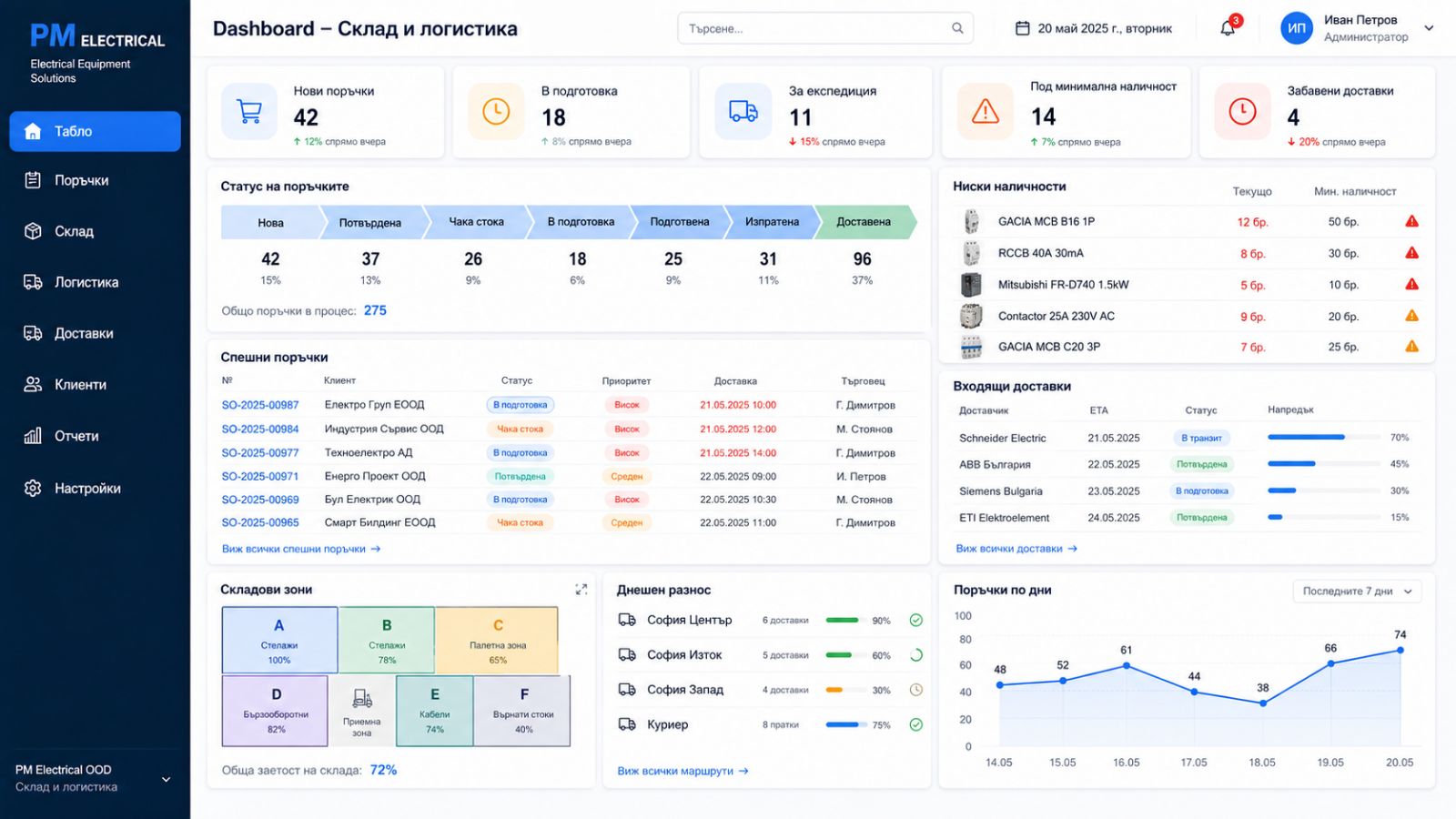Click the Чака стока status for Индустрия Сървис ООД
1456x819 pixels.
(x=520, y=429)
